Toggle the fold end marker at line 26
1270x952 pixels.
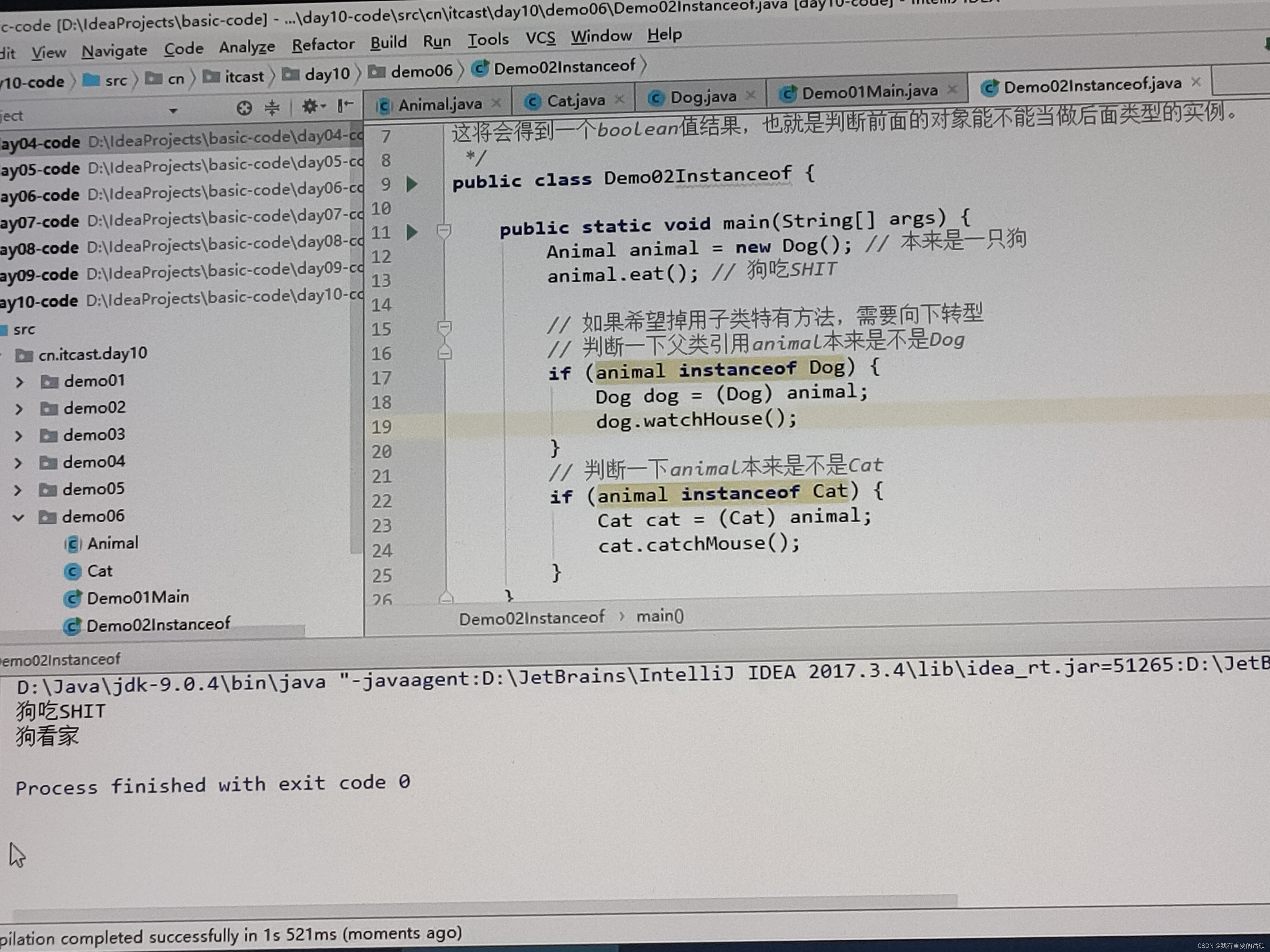pos(446,598)
